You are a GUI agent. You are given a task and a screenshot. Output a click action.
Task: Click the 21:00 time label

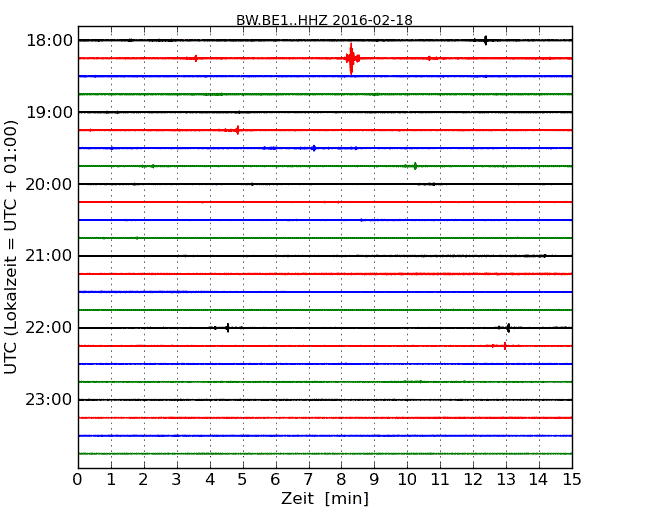tap(49, 256)
